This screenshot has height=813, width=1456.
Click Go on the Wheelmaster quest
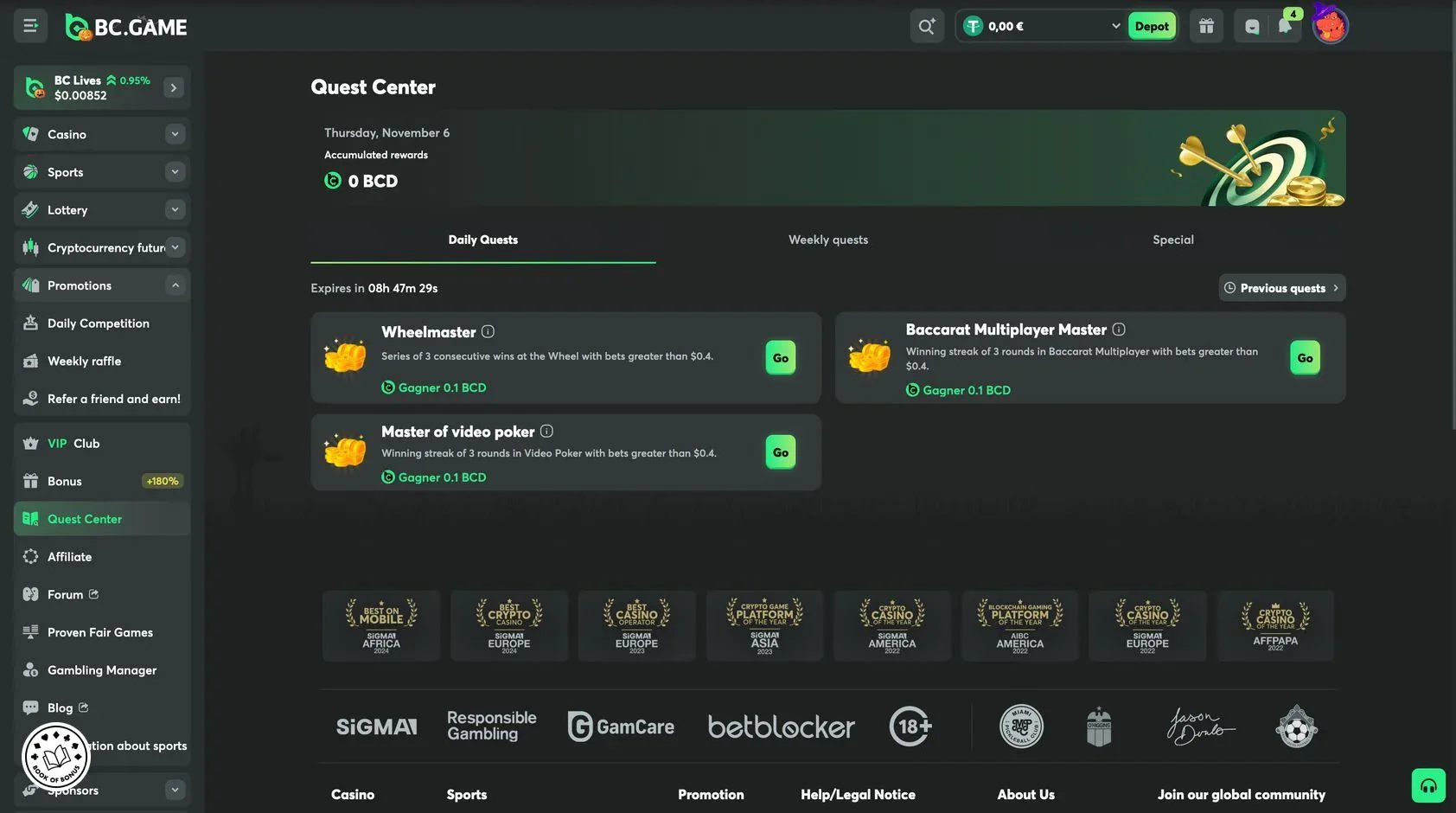781,358
